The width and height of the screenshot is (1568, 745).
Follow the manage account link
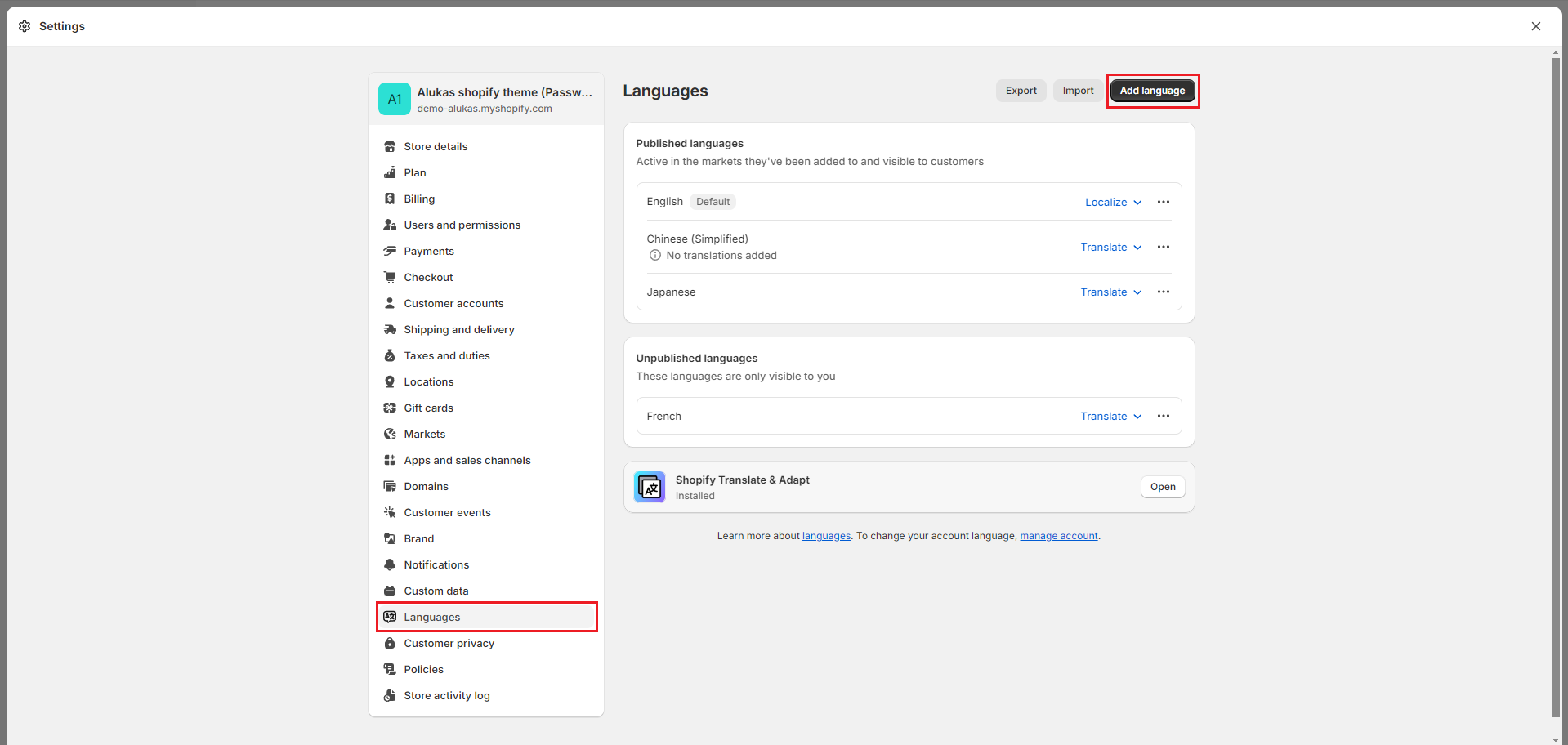click(1058, 536)
